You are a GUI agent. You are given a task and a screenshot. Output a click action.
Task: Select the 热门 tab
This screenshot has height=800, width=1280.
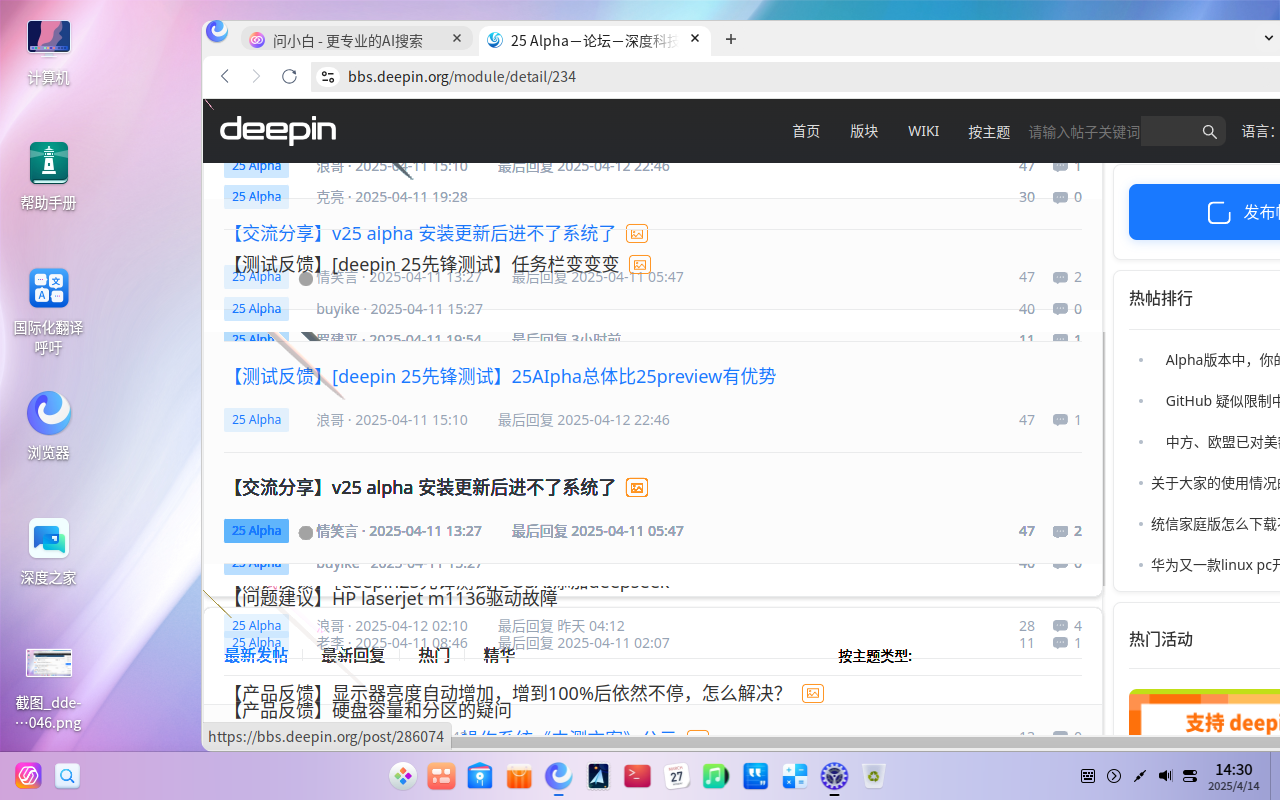pos(434,655)
